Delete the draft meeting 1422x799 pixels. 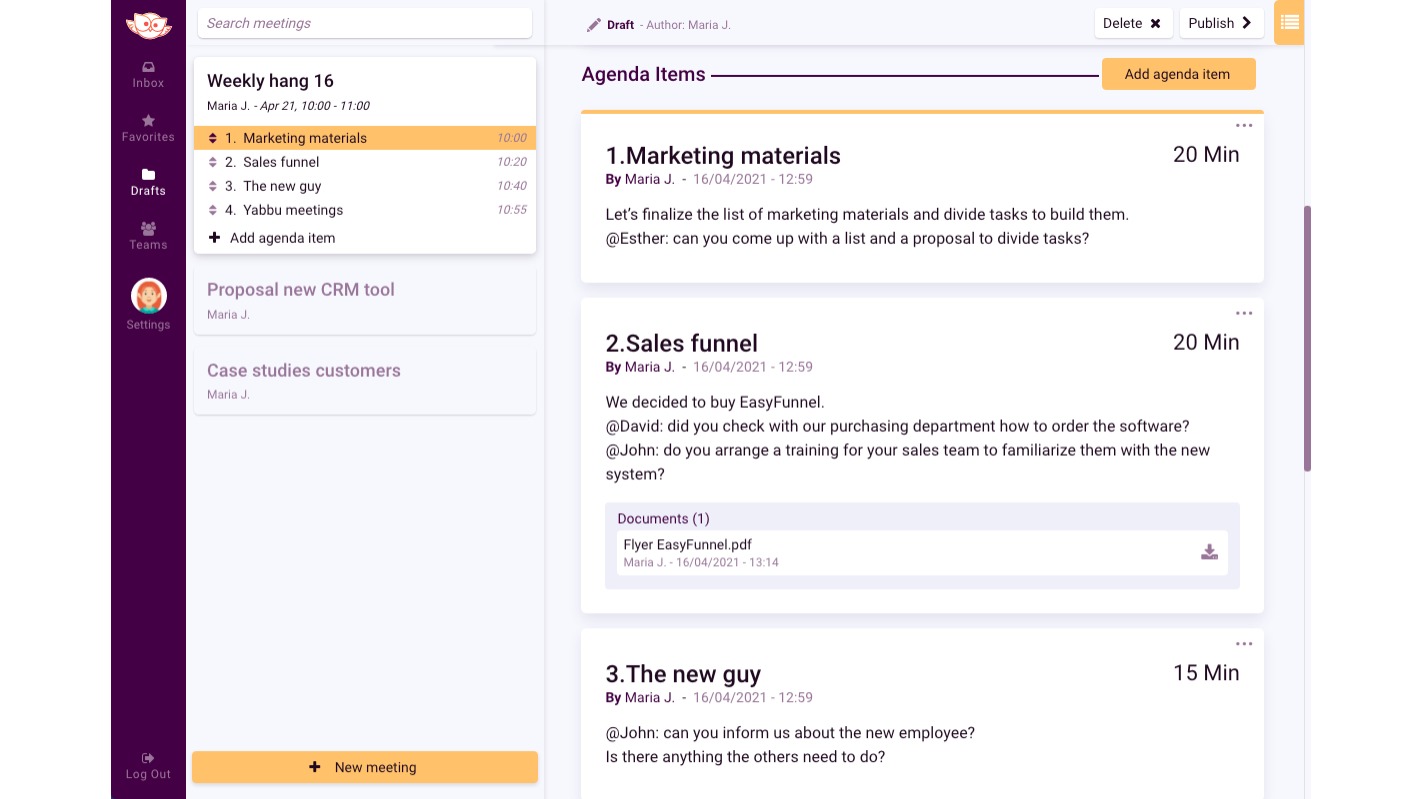(x=1133, y=23)
